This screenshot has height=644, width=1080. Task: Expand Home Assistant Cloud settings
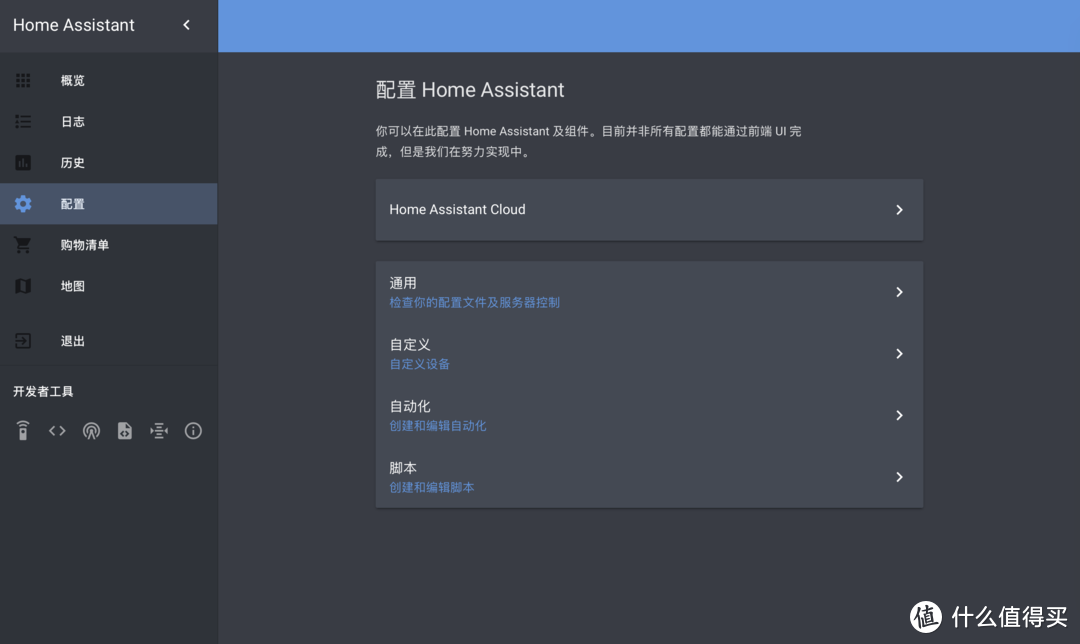pos(649,209)
